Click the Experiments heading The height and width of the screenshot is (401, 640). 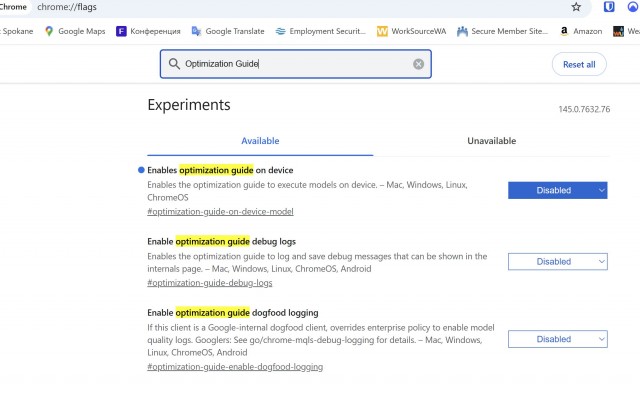[x=189, y=105]
